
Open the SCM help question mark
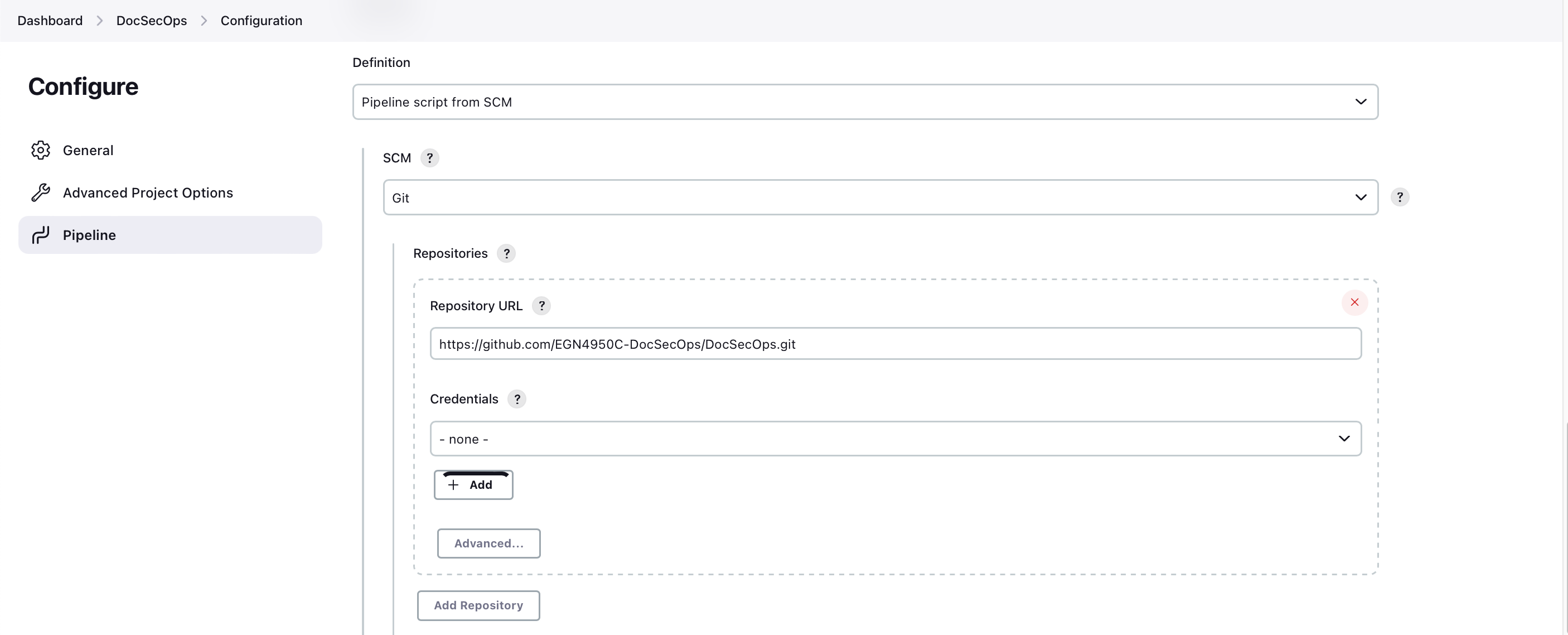point(430,158)
